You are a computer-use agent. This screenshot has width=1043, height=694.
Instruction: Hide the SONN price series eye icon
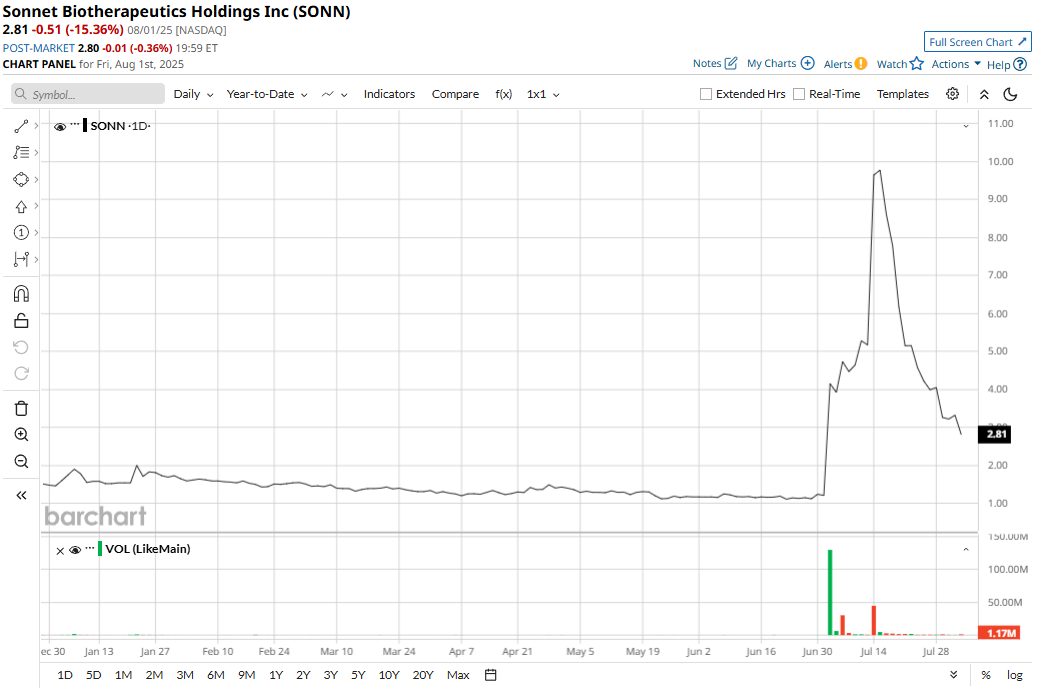click(60, 126)
